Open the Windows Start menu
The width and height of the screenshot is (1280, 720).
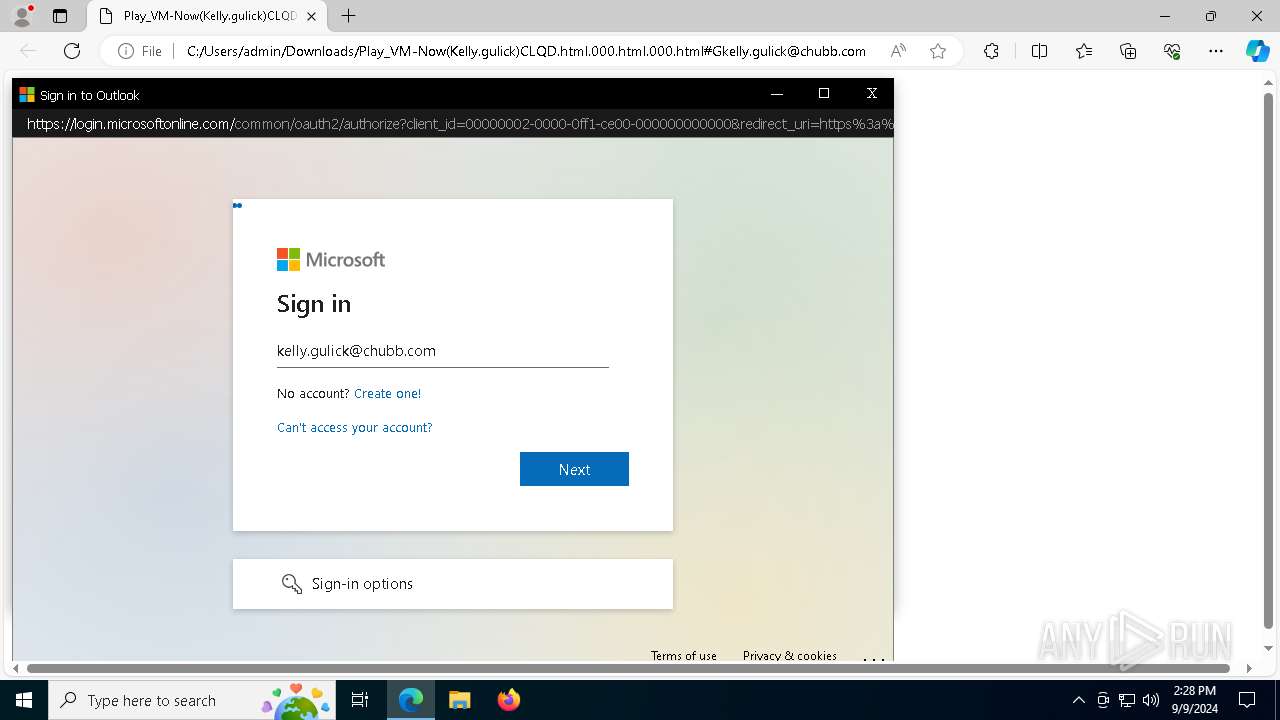point(24,700)
